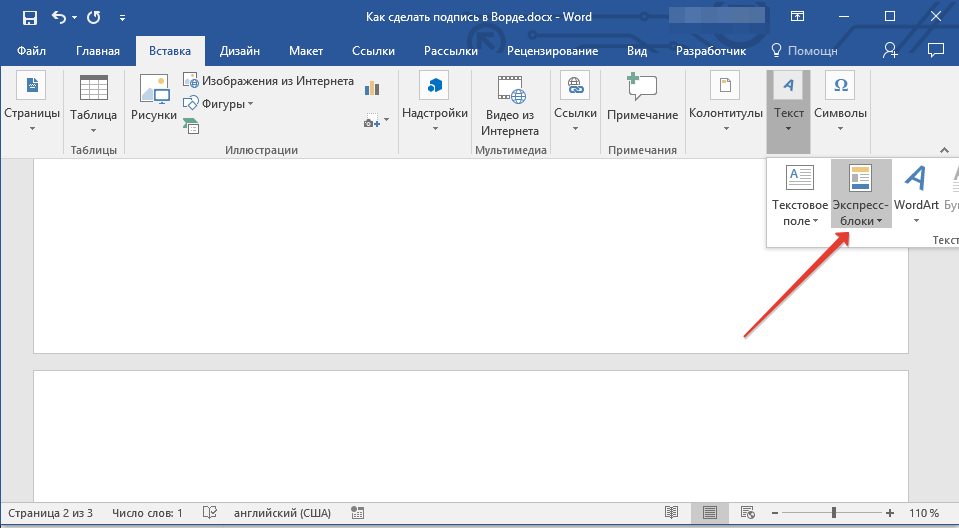This screenshot has height=528, width=959.
Task: Open Изображения из Интернета
Action: point(268,81)
